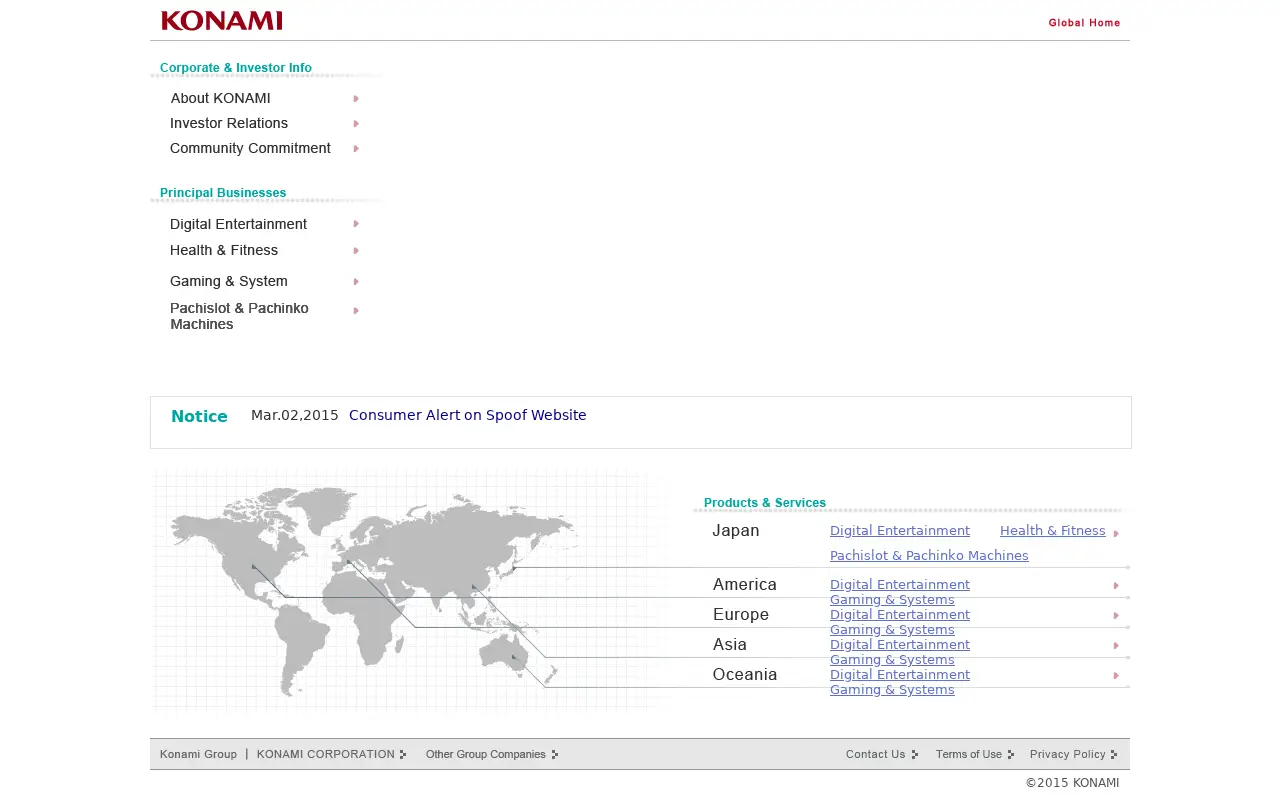This screenshot has height=800, width=1280.
Task: Open Health & Fitness in Principal Businesses
Action: pos(224,250)
